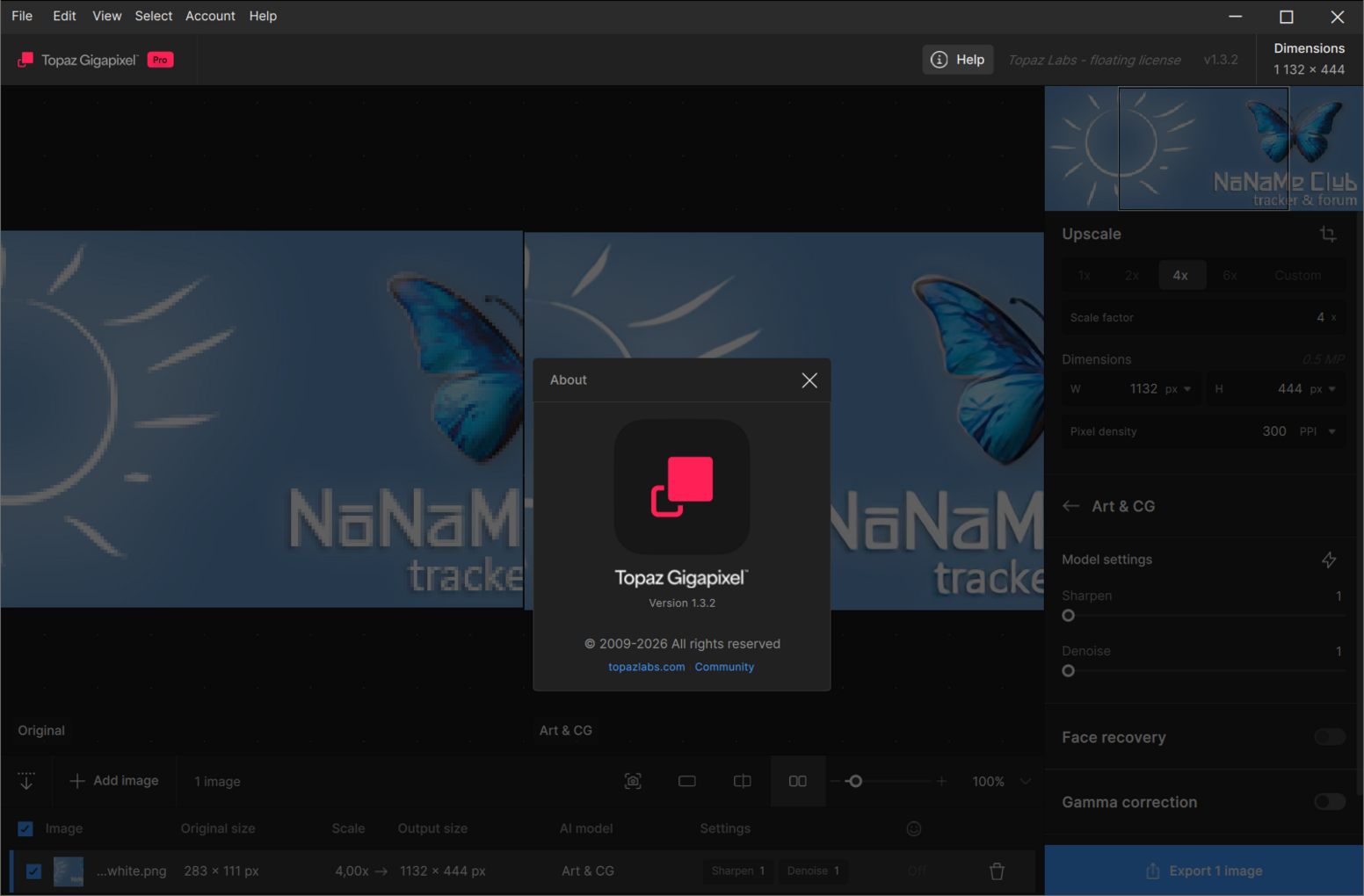
Task: Select the side-by-side view icon
Action: point(797,781)
